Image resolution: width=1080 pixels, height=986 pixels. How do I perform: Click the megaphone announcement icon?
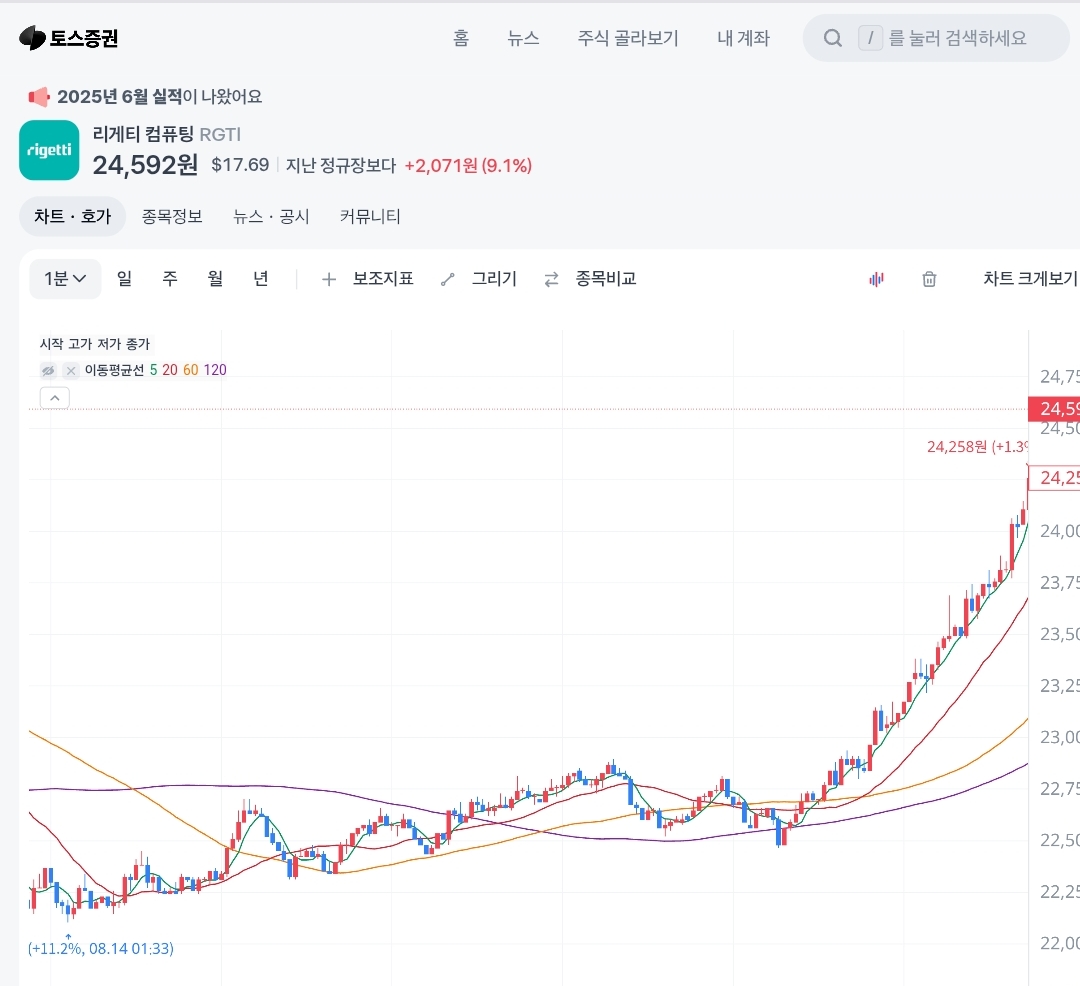tap(39, 97)
